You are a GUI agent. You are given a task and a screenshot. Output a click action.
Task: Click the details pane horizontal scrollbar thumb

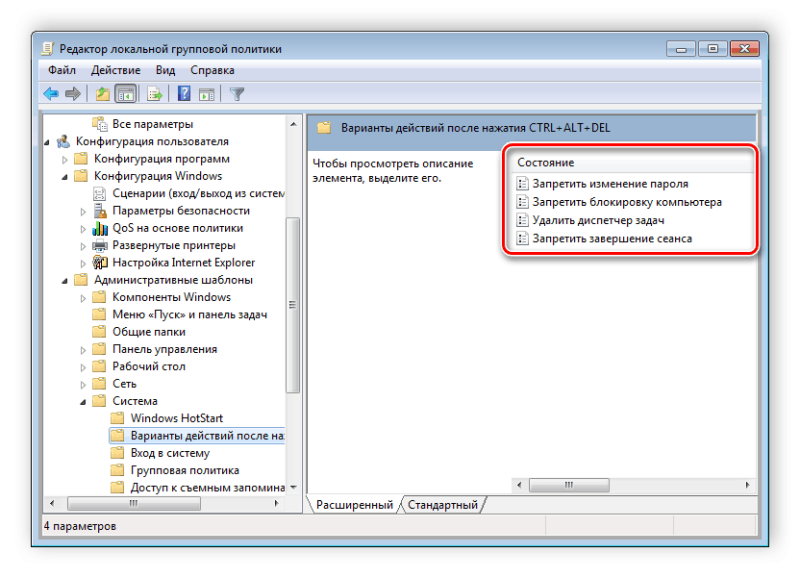[569, 485]
